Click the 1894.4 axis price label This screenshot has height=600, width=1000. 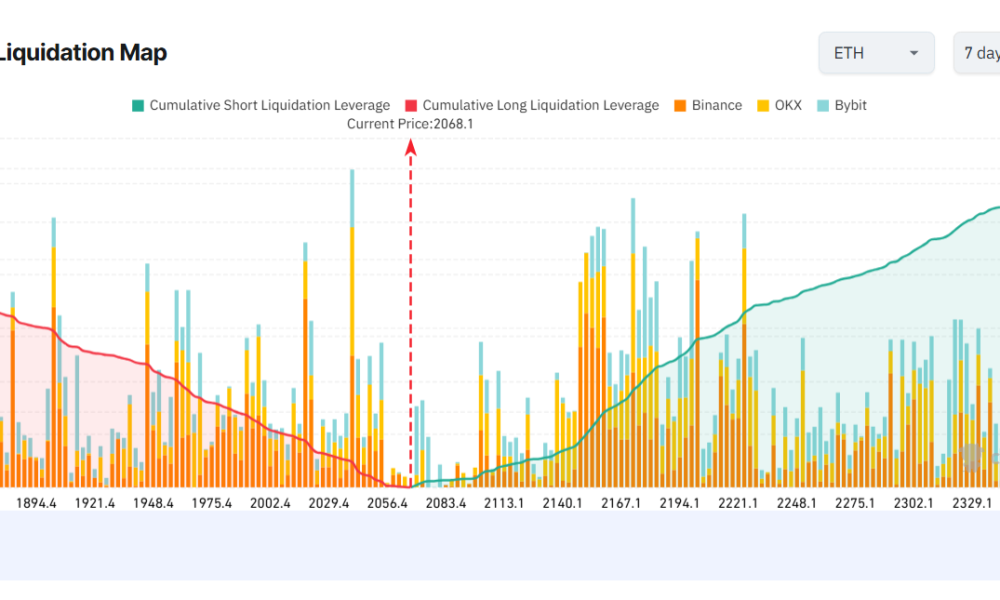point(38,503)
